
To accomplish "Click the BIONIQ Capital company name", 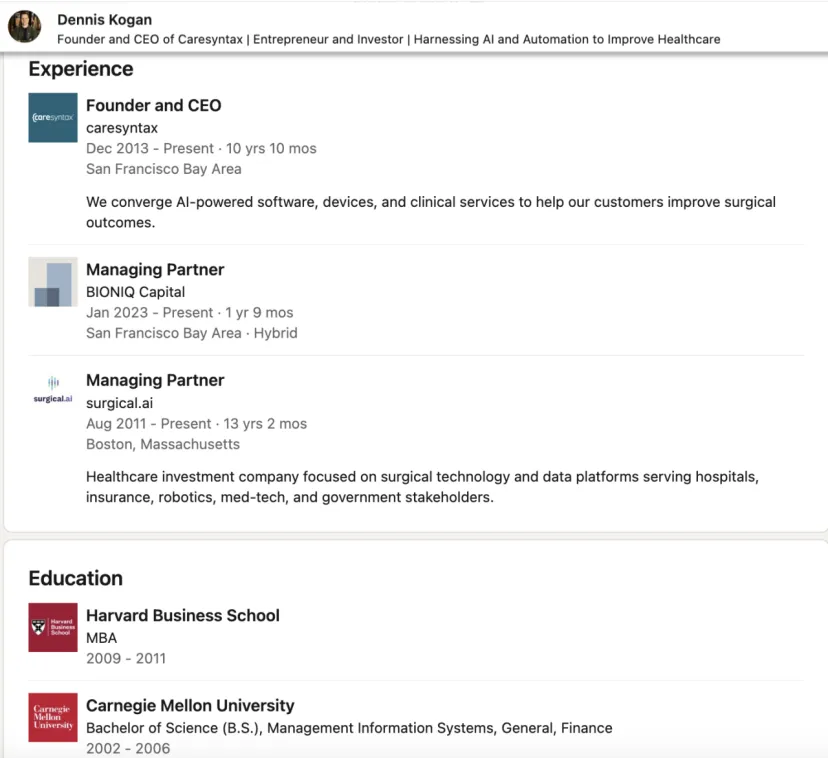I will click(135, 292).
